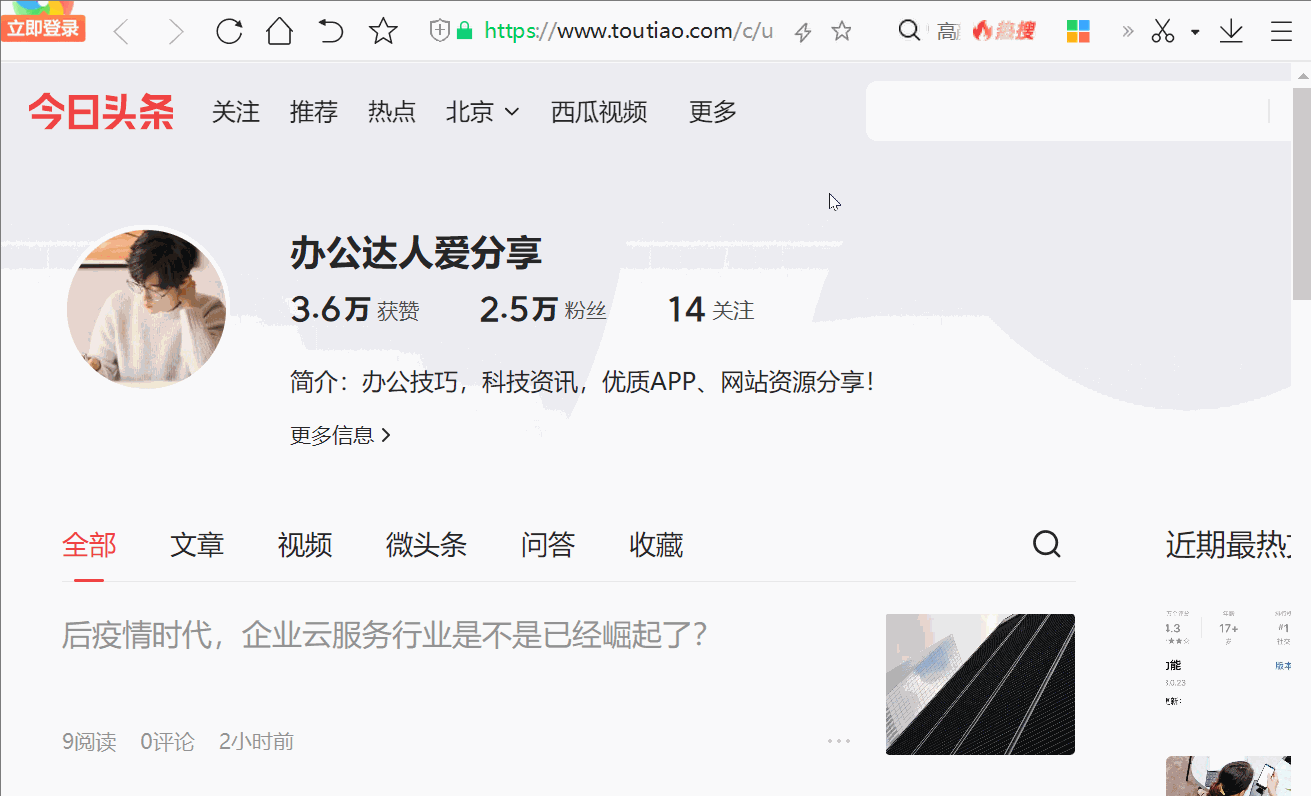The width and height of the screenshot is (1311, 796).
Task: Click the search magnifier in content tabs
Action: tap(1046, 545)
